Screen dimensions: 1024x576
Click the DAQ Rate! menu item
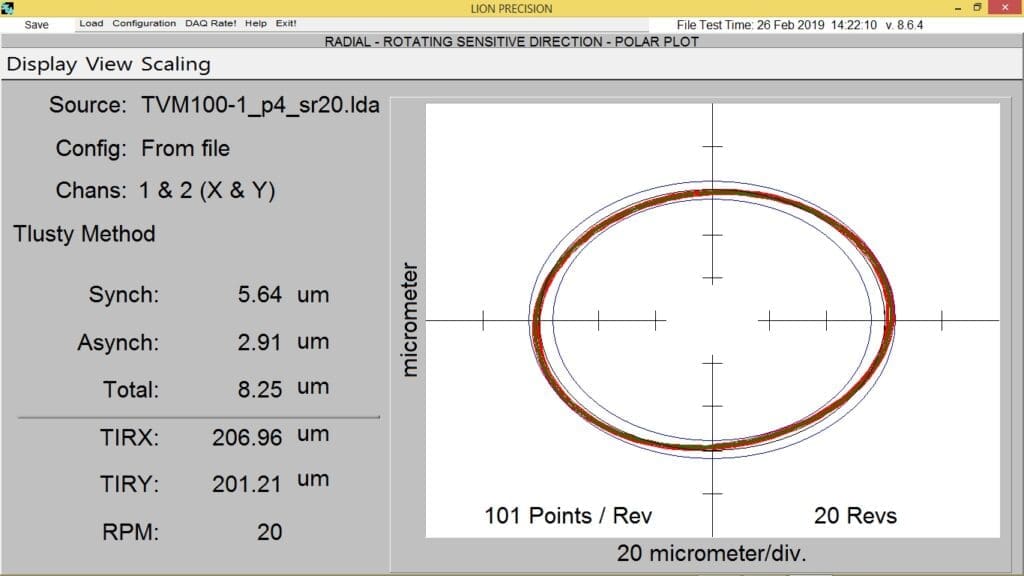coord(210,24)
